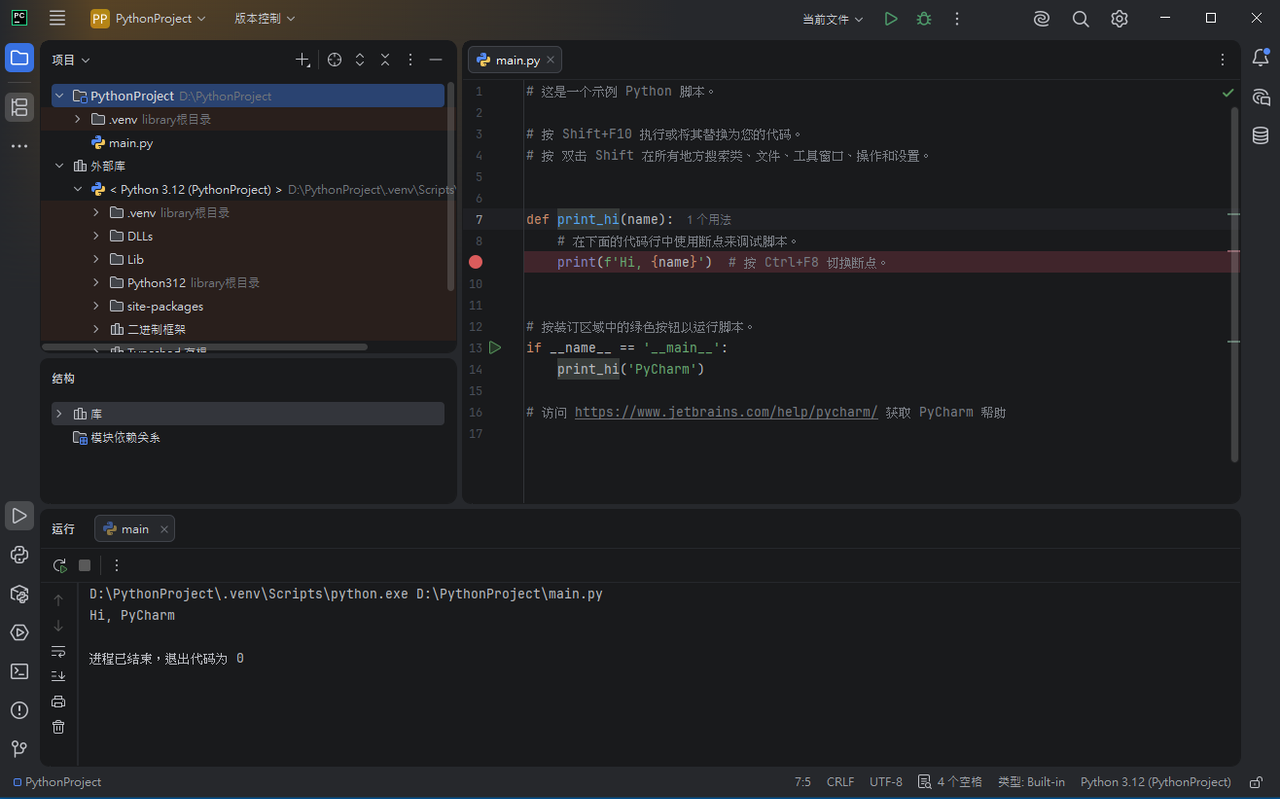Click the project tree horizontal scrollbar
The width and height of the screenshot is (1280, 799).
[x=205, y=347]
